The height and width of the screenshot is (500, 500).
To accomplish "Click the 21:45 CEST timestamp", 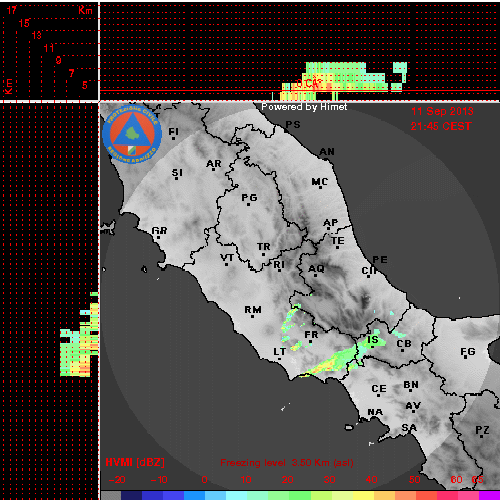I will 441,126.
